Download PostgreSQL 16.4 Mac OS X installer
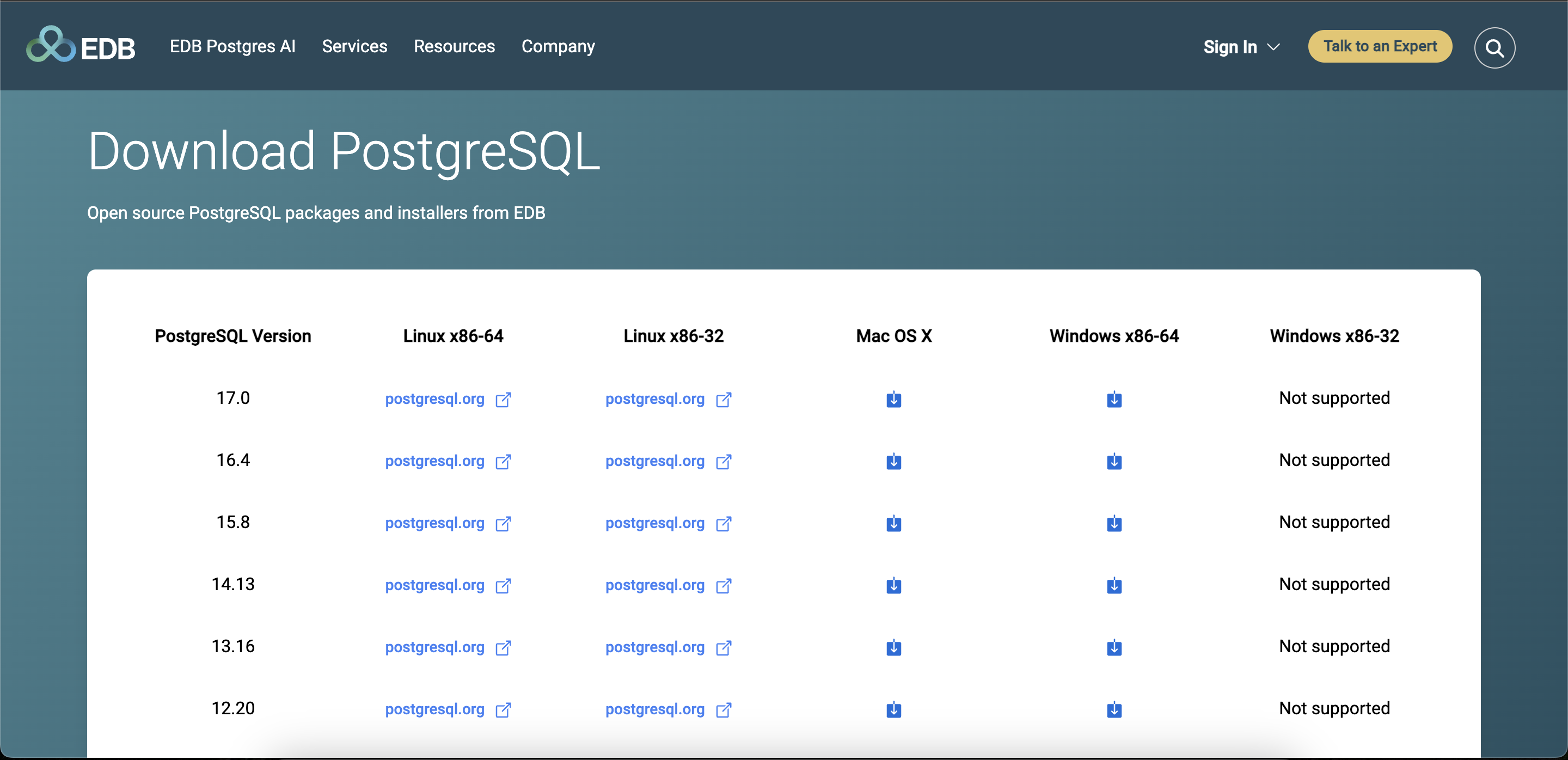 [x=893, y=461]
